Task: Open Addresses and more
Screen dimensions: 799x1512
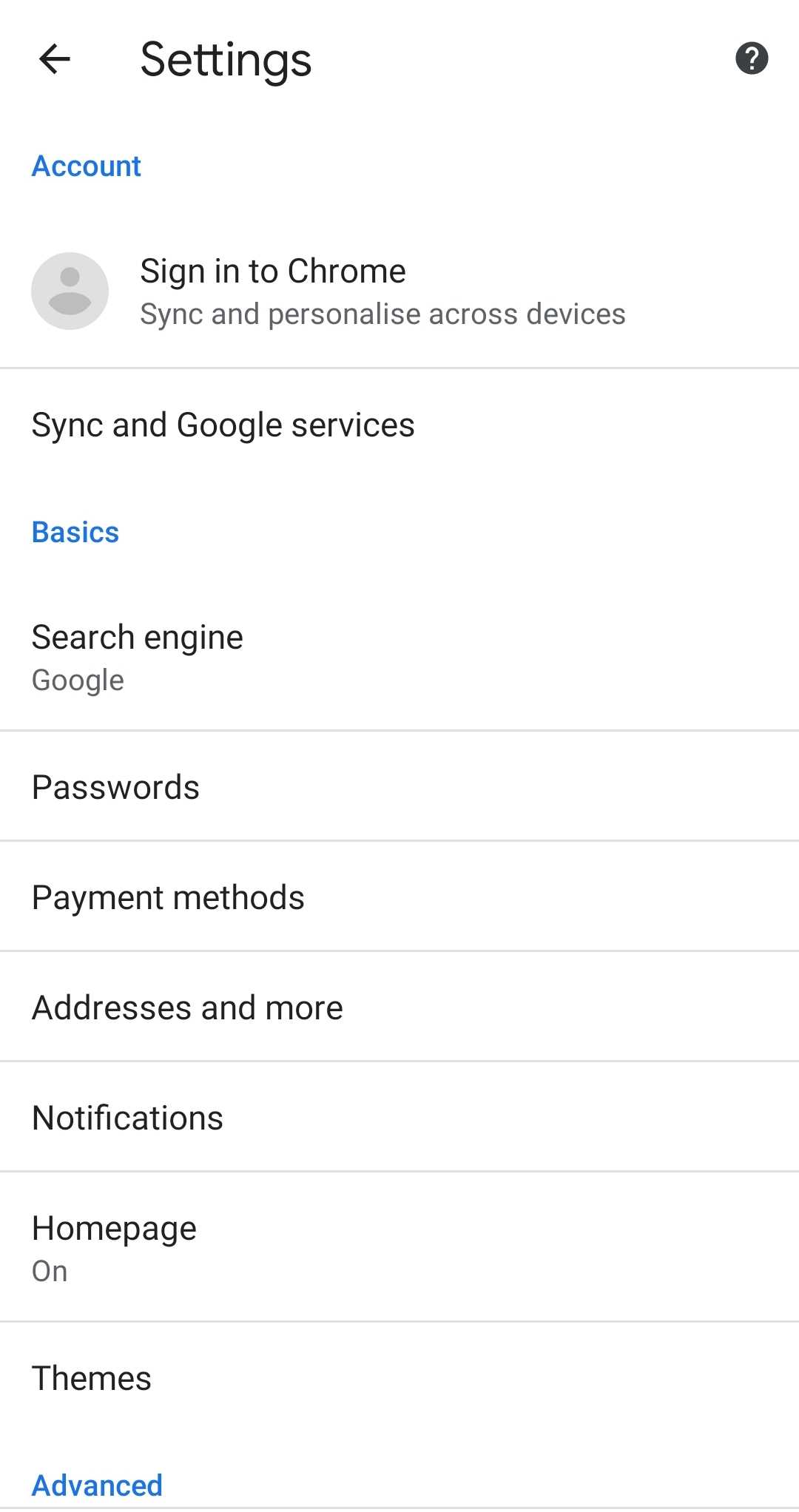Action: pyautogui.click(x=187, y=1008)
